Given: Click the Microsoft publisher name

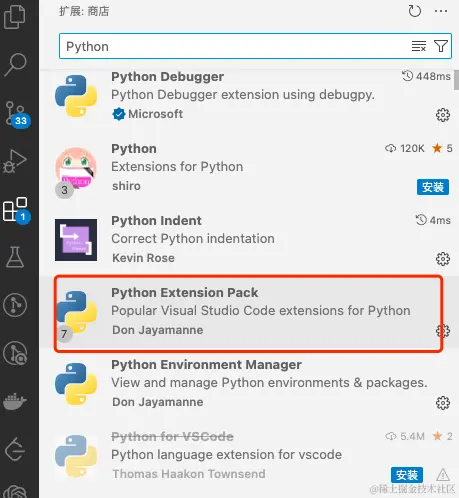Looking at the screenshot, I should [155, 114].
